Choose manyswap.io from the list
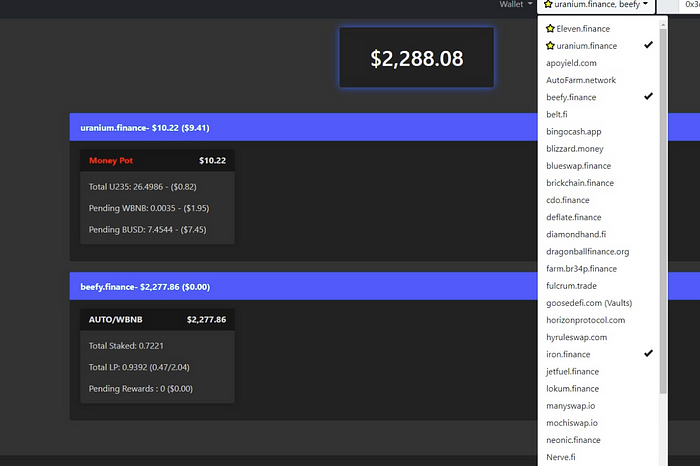Image resolution: width=700 pixels, height=466 pixels. 571,406
